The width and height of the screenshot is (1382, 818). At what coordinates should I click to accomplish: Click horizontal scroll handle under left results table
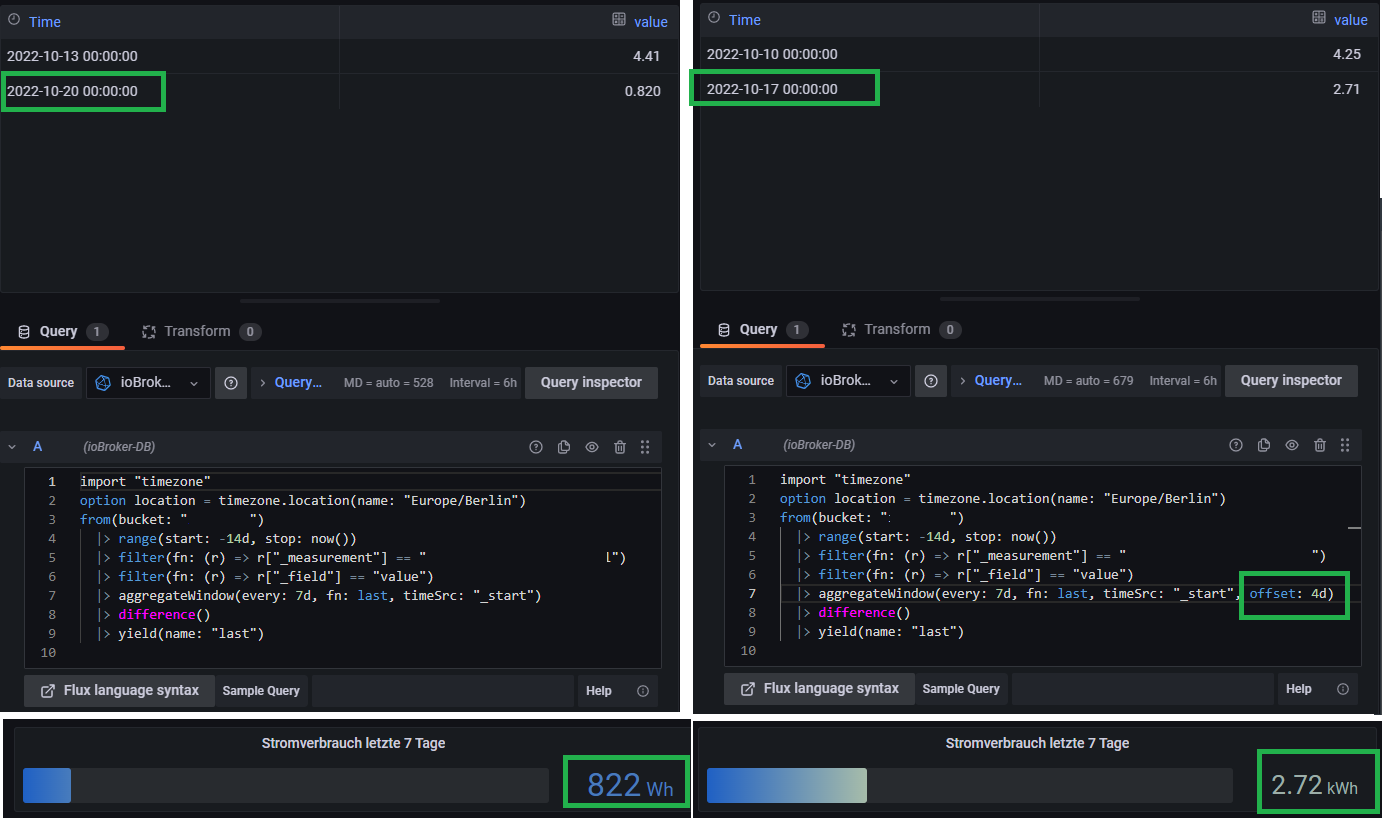click(x=339, y=299)
